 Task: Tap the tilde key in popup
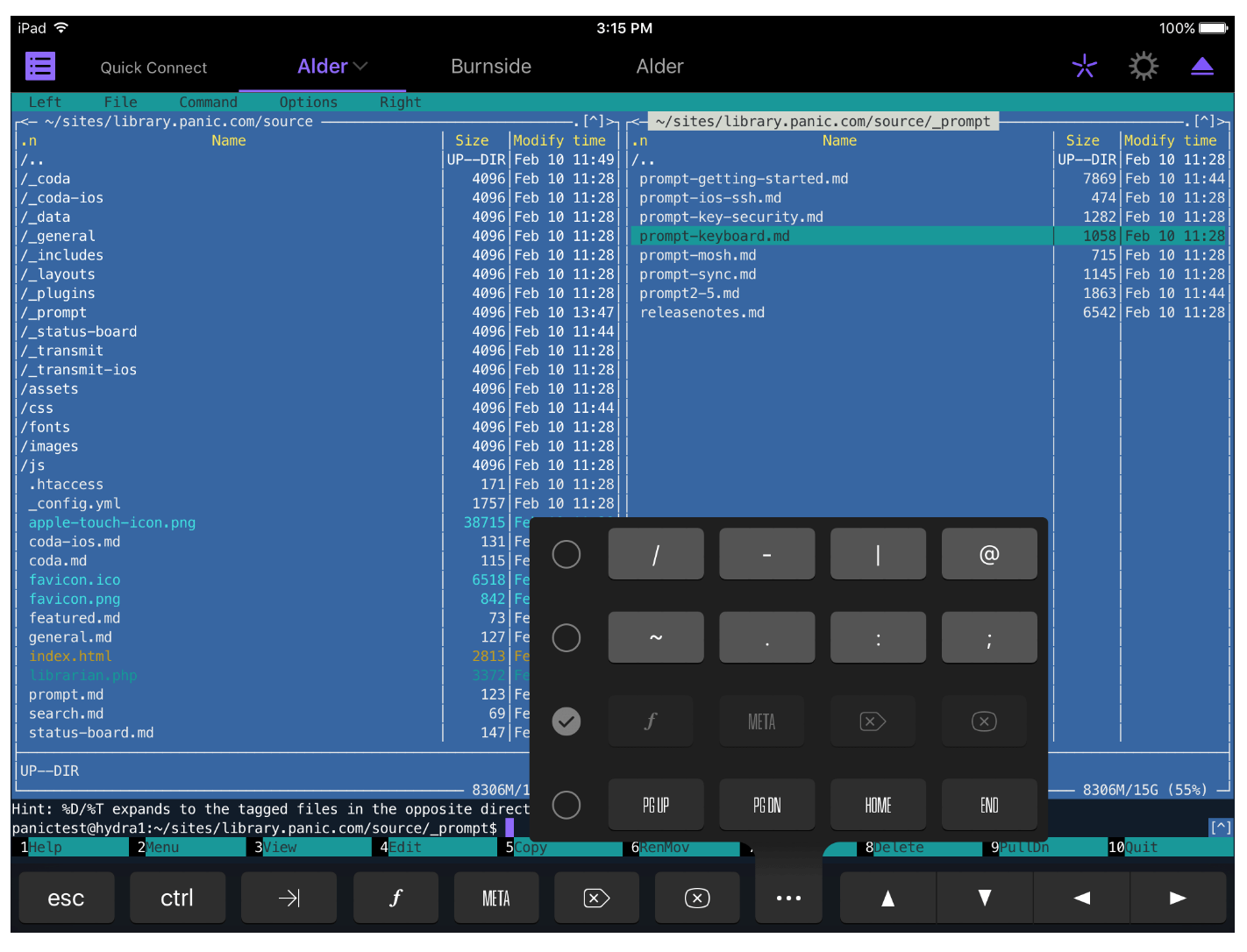click(656, 637)
